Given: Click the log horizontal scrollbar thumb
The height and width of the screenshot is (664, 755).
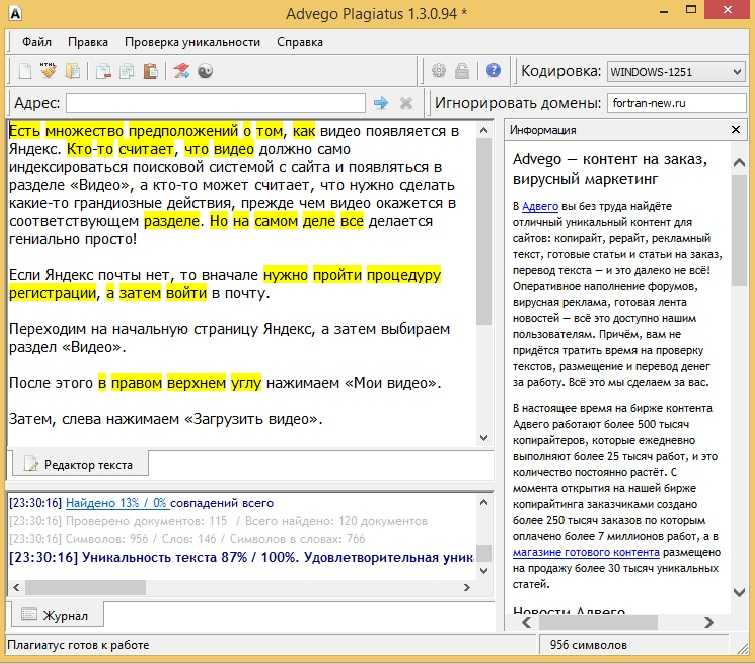Looking at the screenshot, I should [x=85, y=587].
